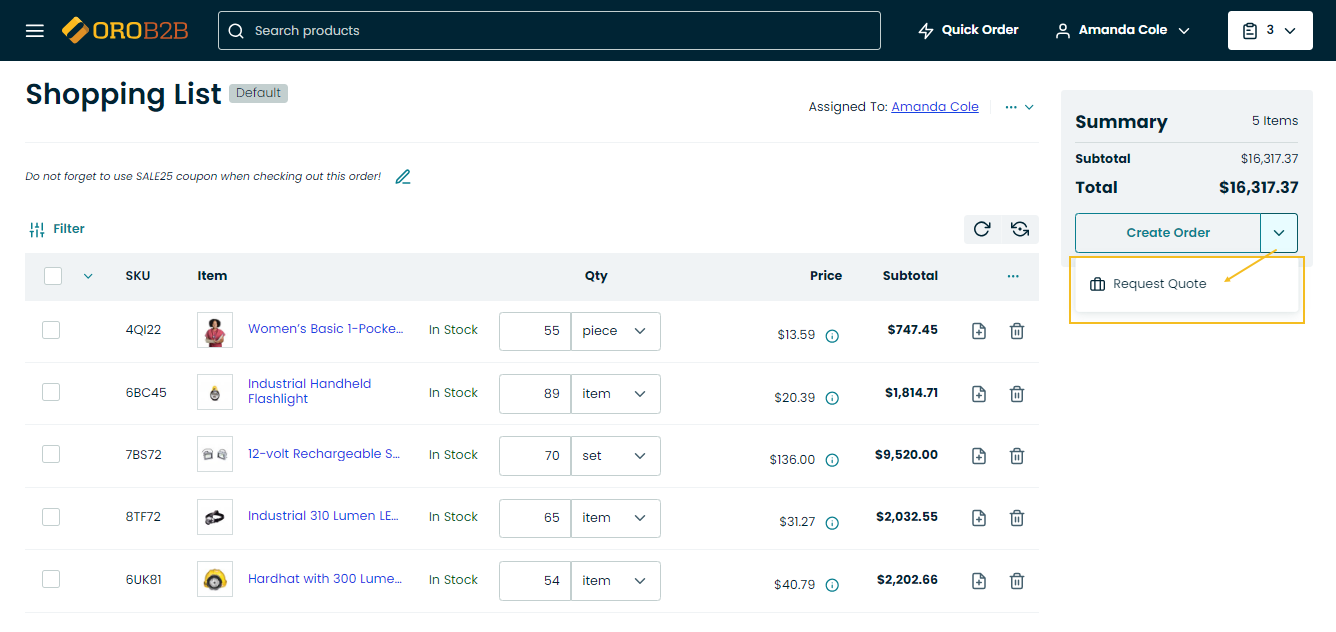Delete the Industrial Handheld Flashlight row
The height and width of the screenshot is (632, 1336).
pos(1017,394)
